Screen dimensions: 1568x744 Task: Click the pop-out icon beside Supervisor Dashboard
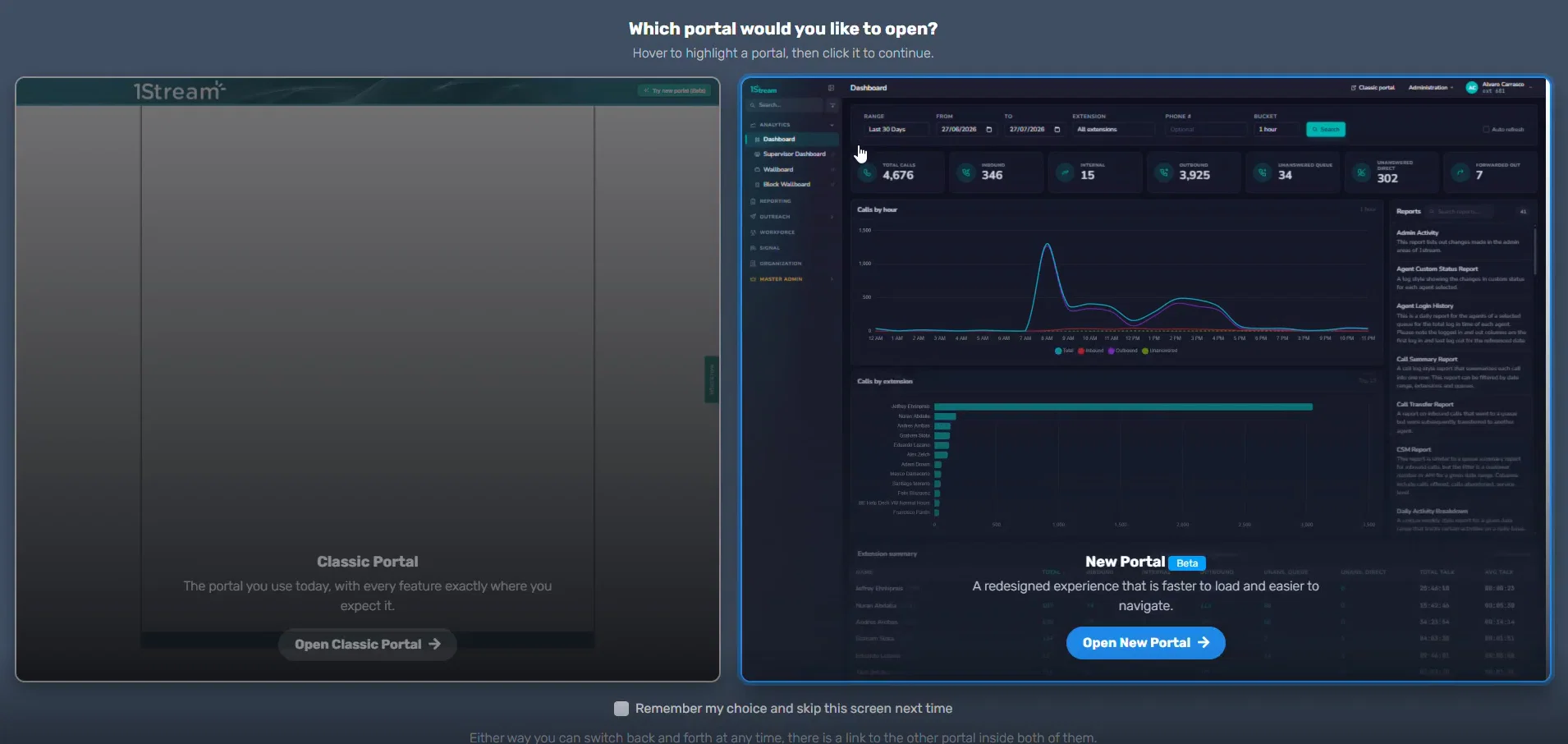tap(832, 154)
